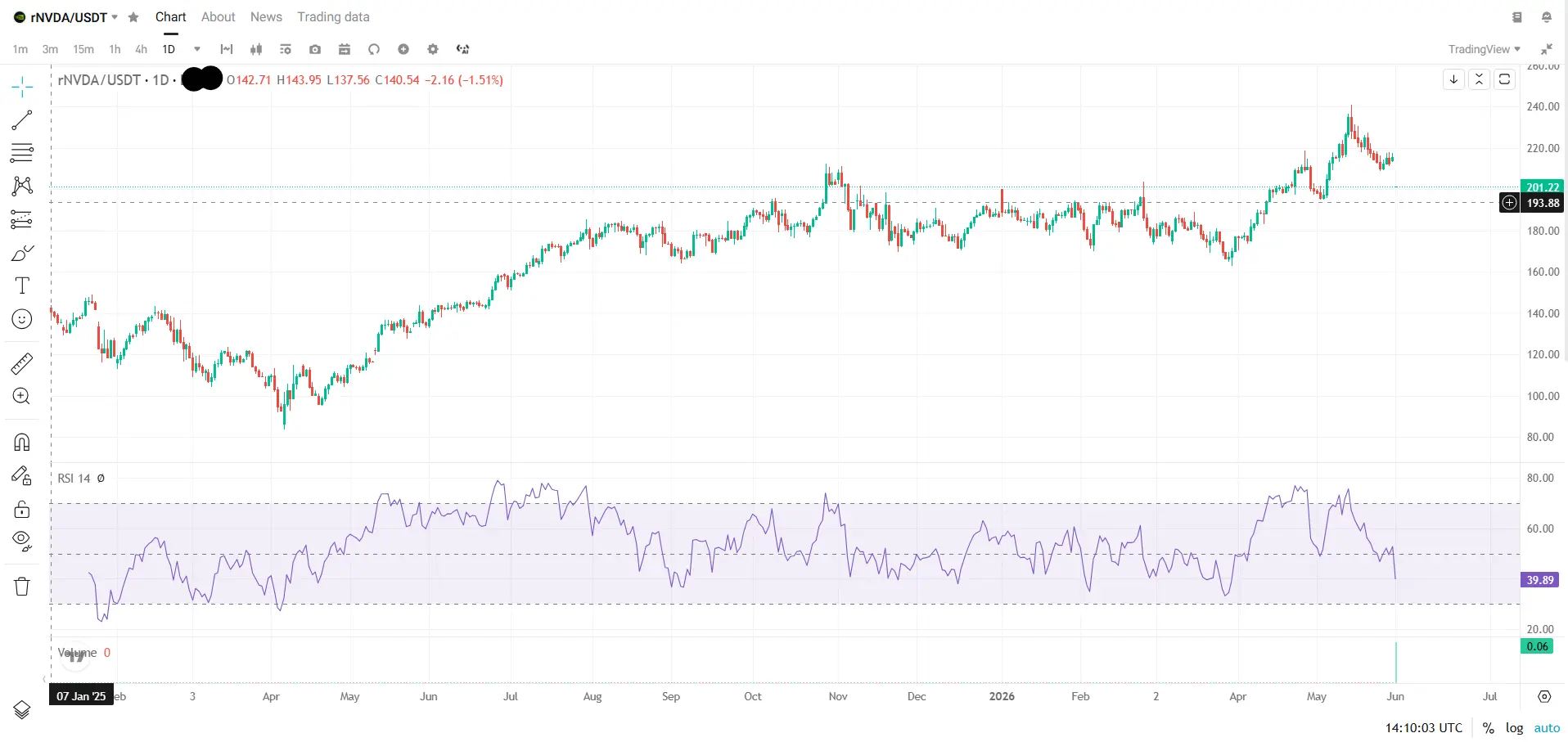Select the 4h timeframe
Screen dimensions: 1568x742
click(x=141, y=49)
